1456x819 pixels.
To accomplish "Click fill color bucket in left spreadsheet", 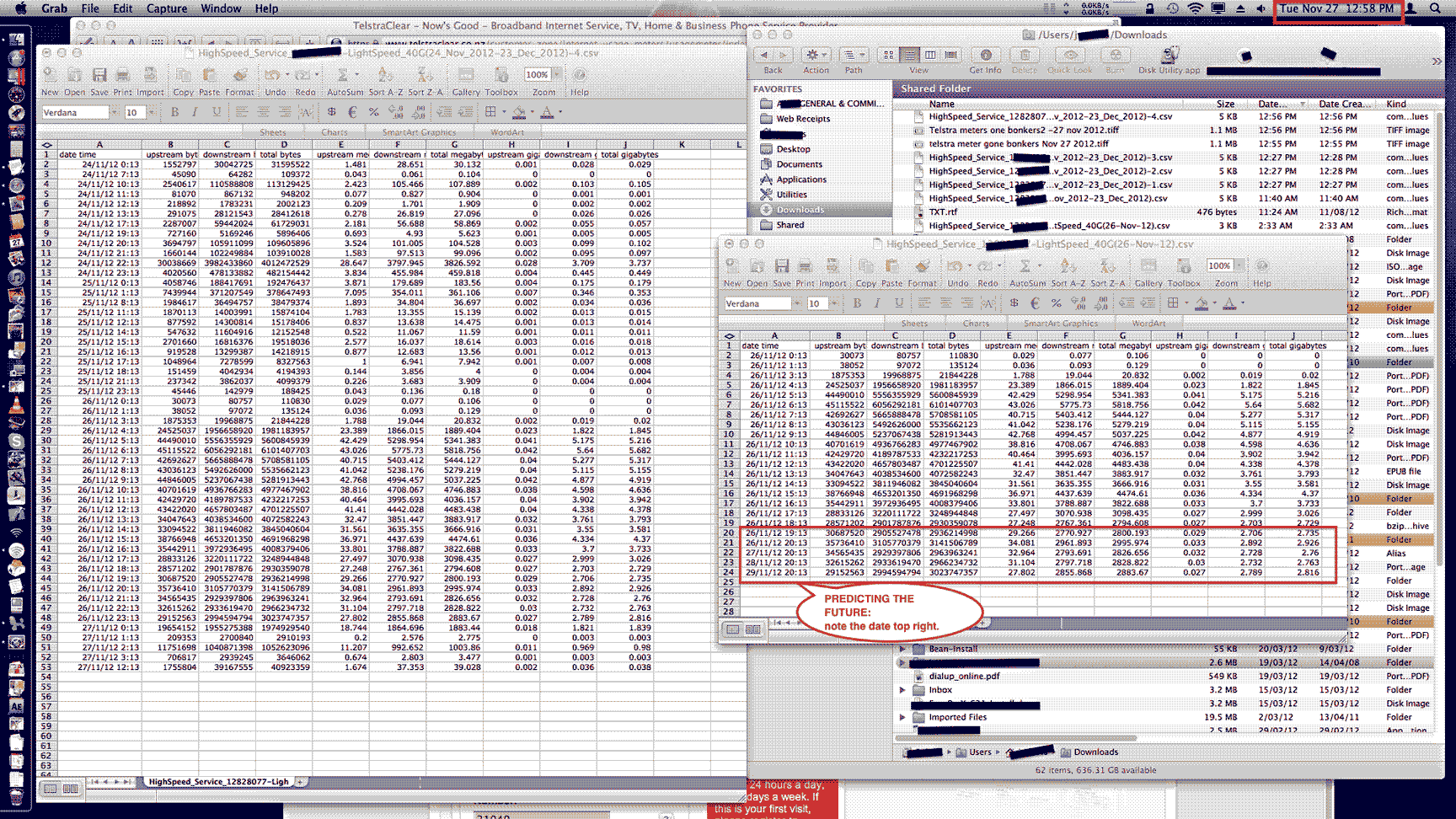I will click(x=518, y=112).
